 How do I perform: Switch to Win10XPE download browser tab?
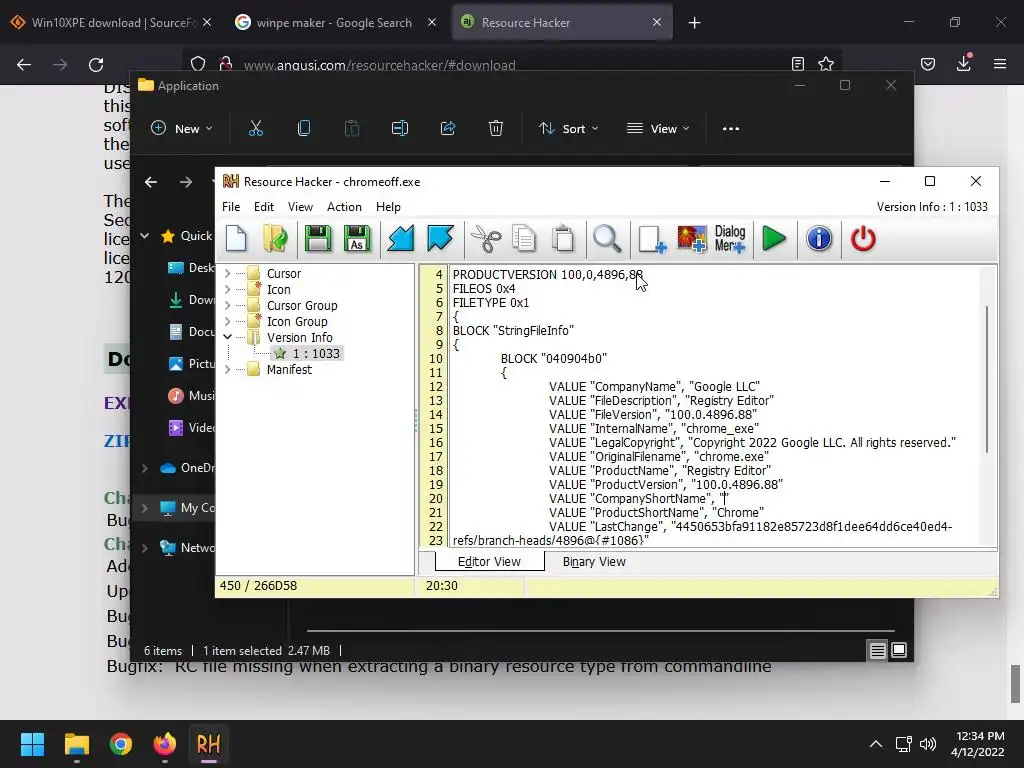click(111, 23)
